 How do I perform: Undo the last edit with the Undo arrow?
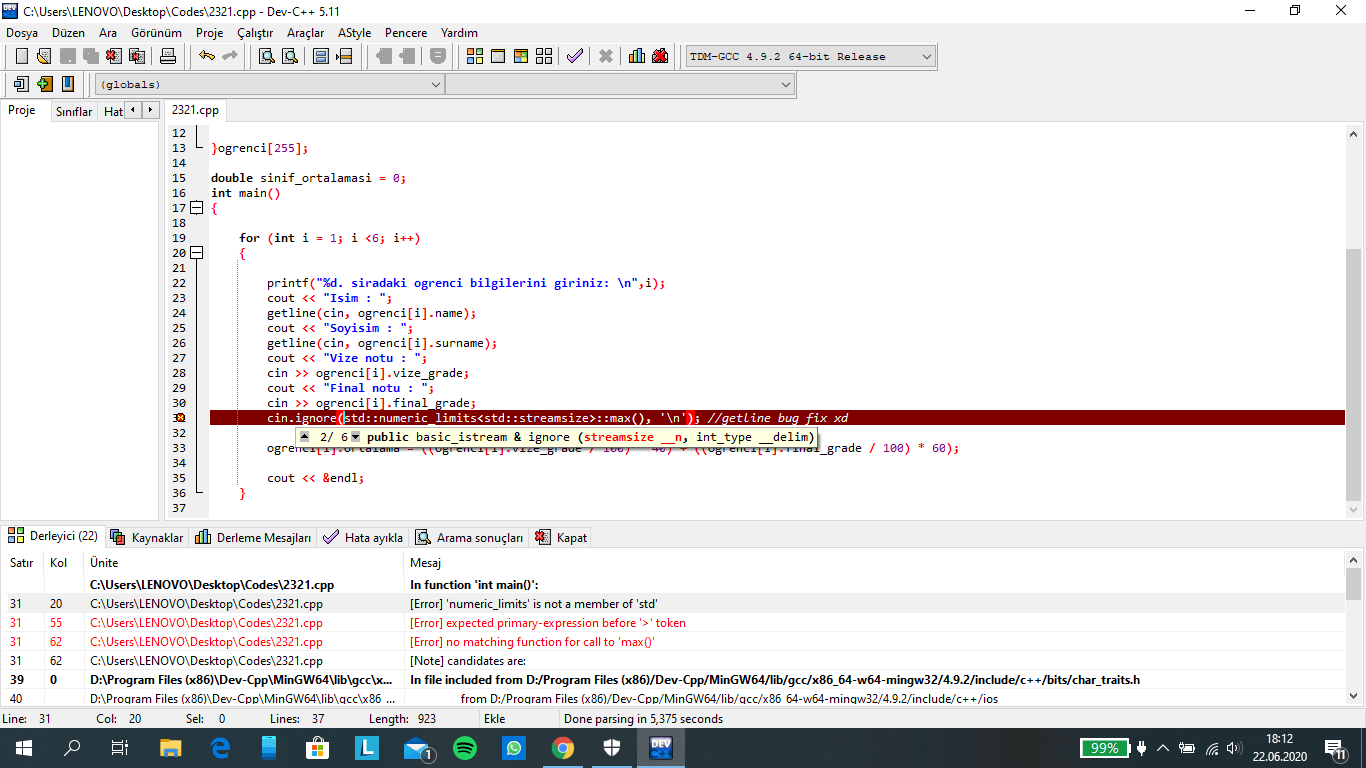click(206, 56)
